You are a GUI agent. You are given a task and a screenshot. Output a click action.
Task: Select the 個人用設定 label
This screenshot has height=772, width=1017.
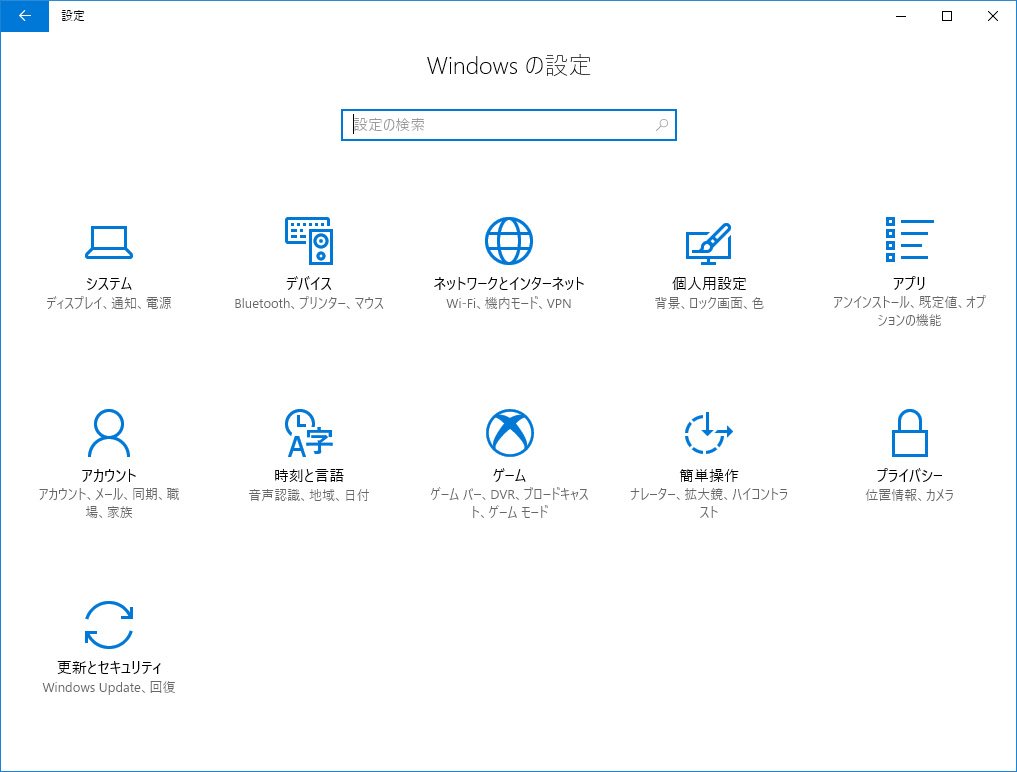(x=709, y=283)
